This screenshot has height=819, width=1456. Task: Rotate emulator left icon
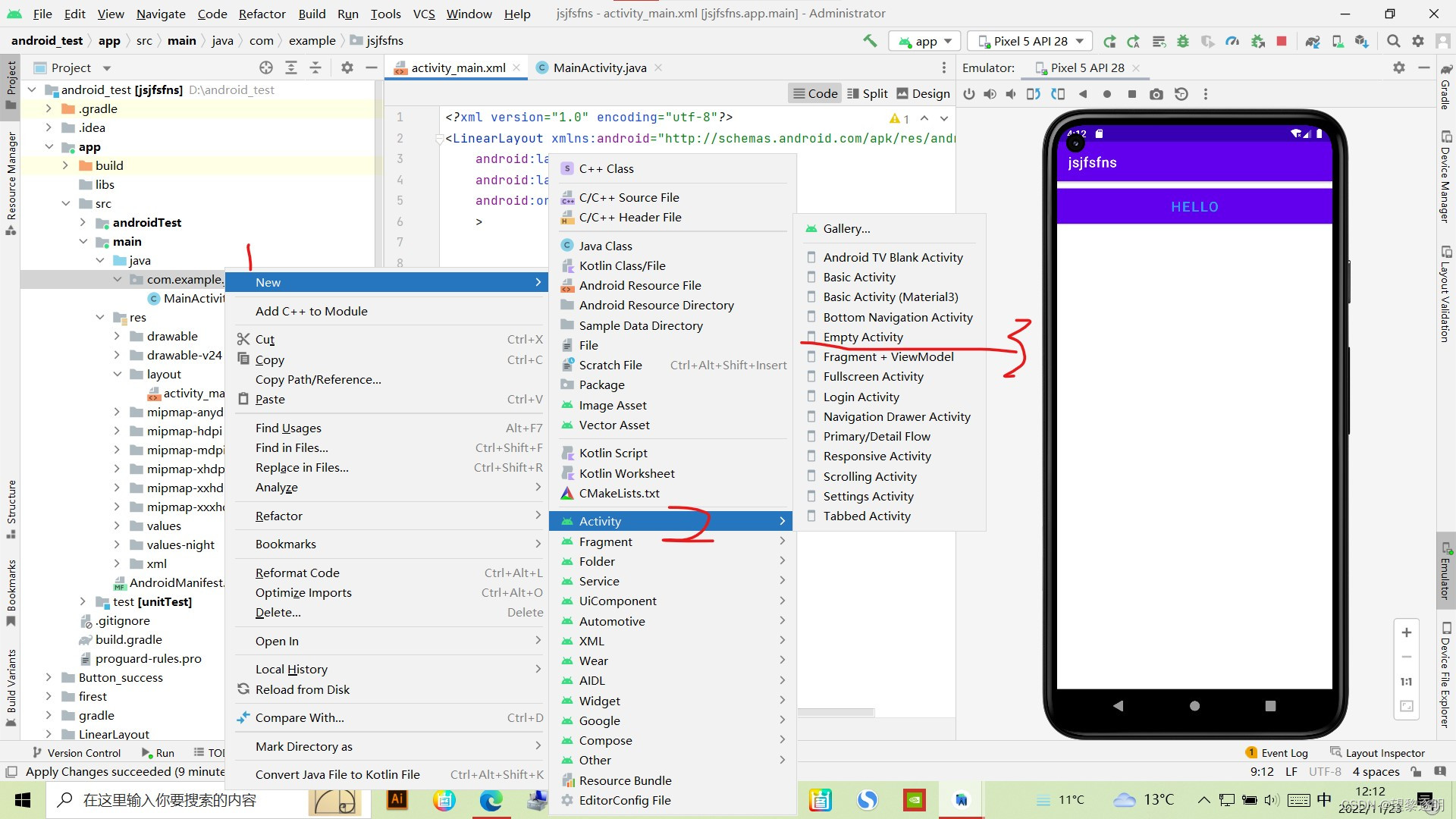tap(1033, 94)
